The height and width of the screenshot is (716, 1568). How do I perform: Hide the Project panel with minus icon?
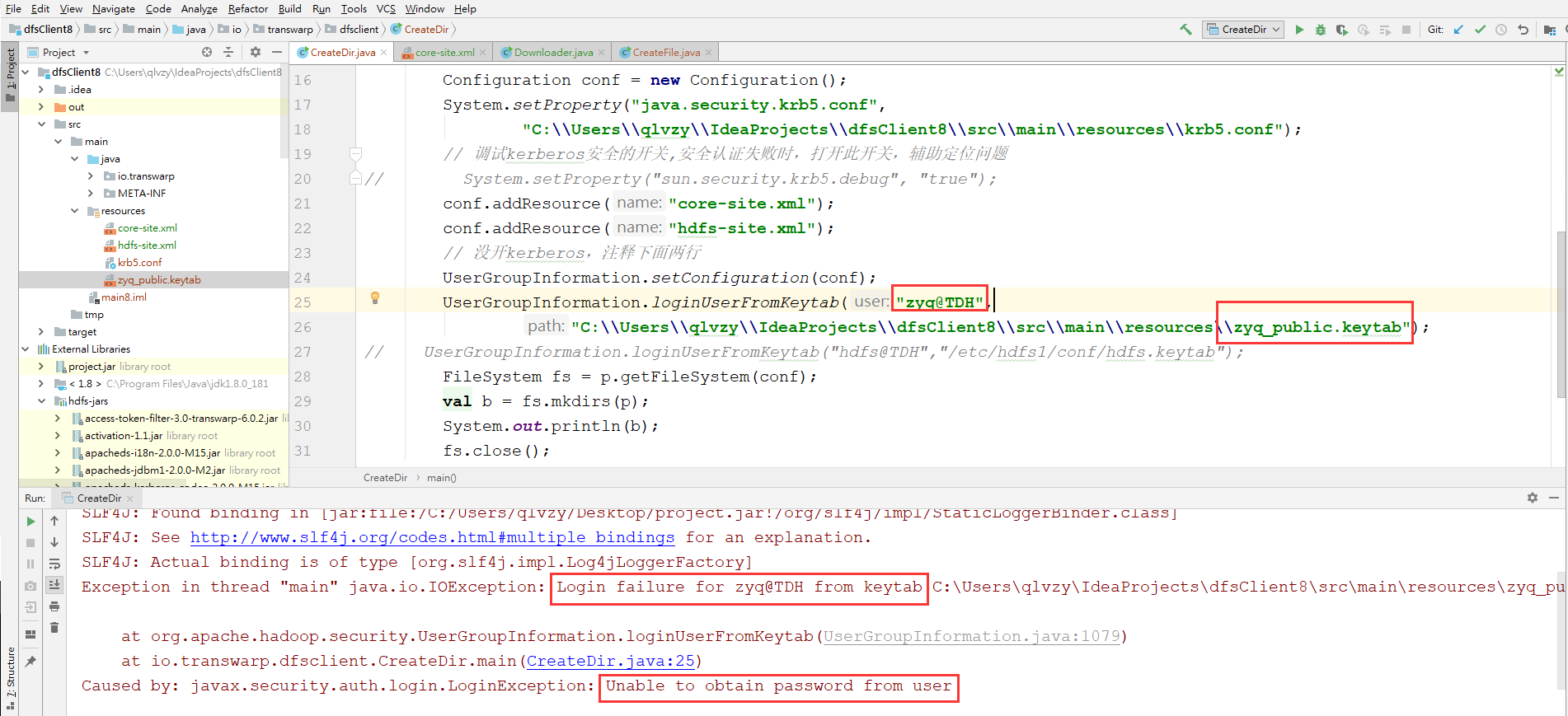tap(277, 52)
